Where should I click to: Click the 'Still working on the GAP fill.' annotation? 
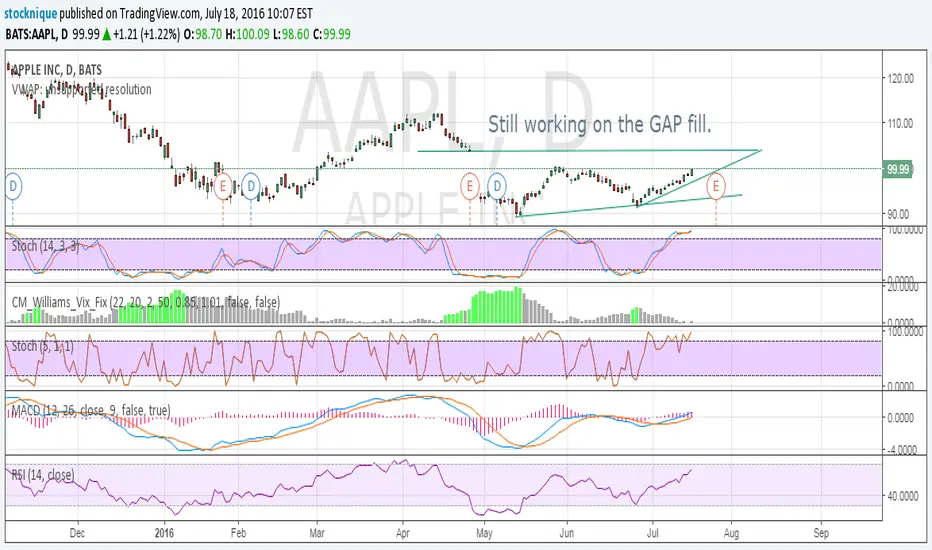coord(599,124)
